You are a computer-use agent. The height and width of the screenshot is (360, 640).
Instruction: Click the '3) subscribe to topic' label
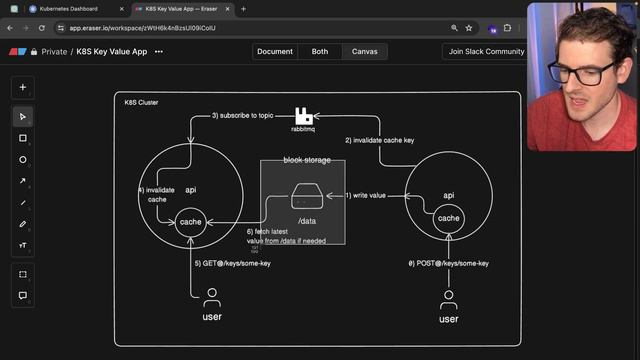click(x=242, y=116)
